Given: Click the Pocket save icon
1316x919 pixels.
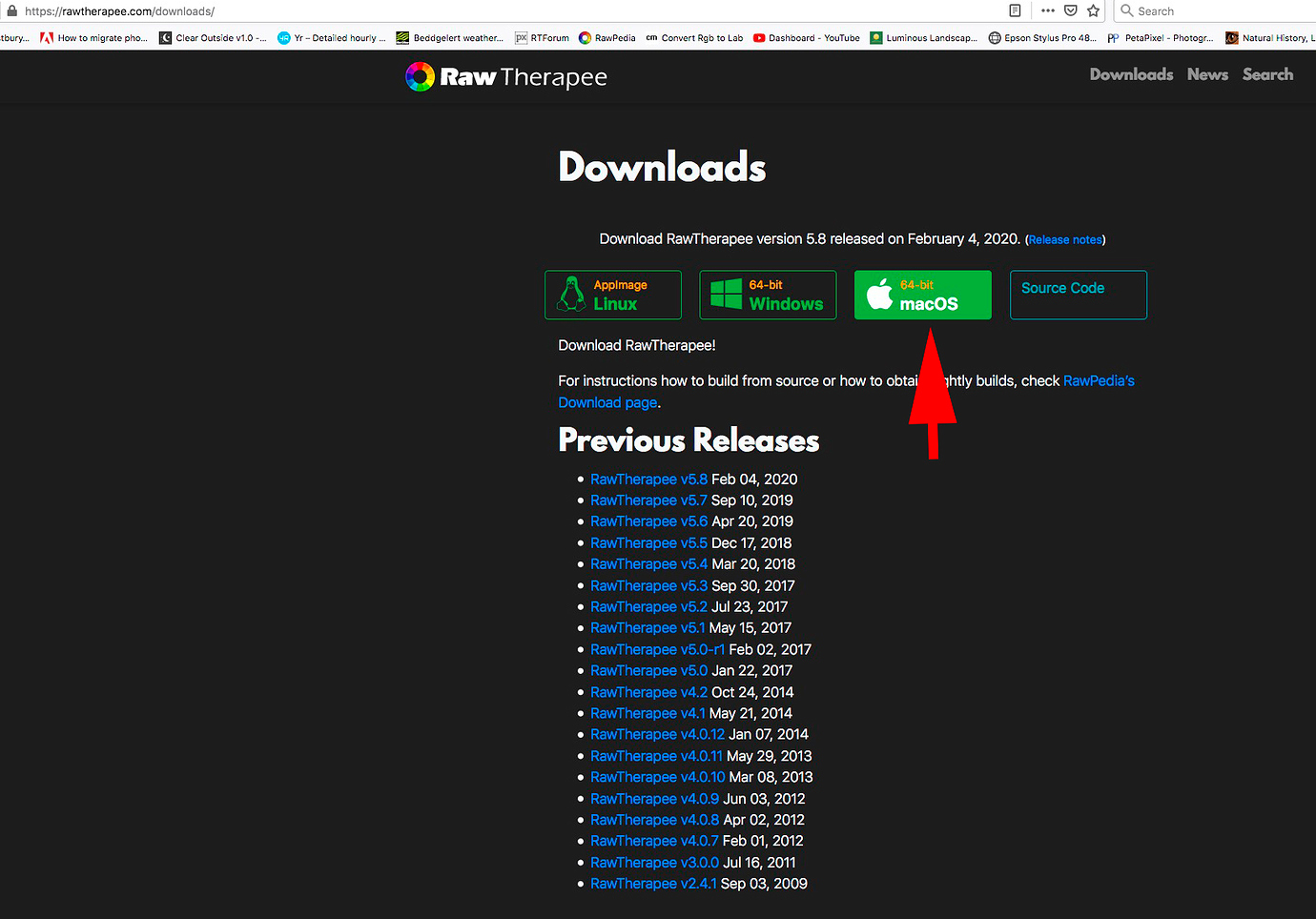Looking at the screenshot, I should coord(1071,10).
